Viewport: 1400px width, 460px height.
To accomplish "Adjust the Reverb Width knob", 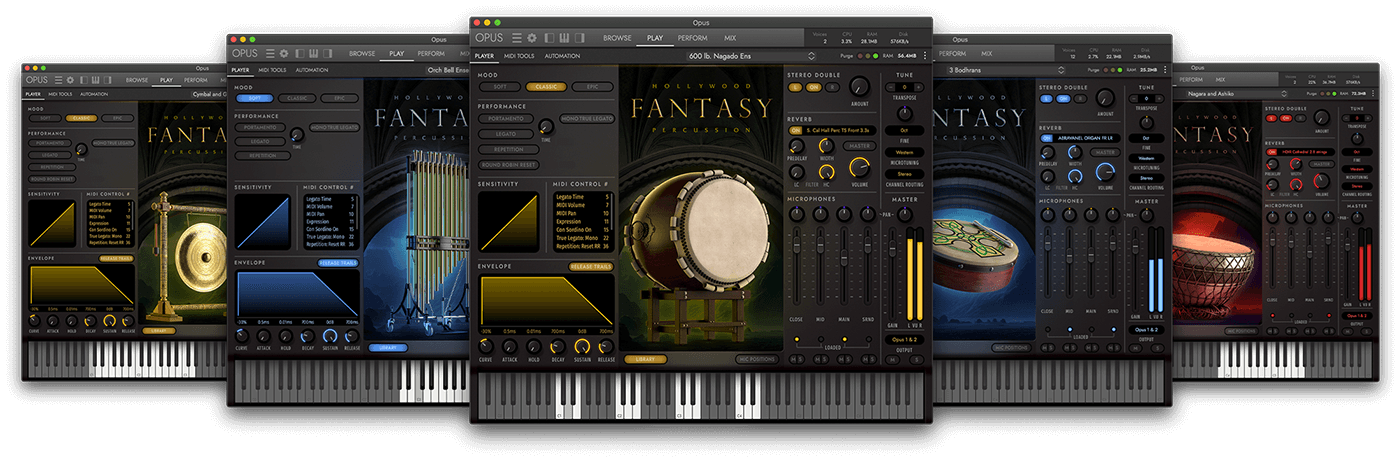I will [x=825, y=146].
